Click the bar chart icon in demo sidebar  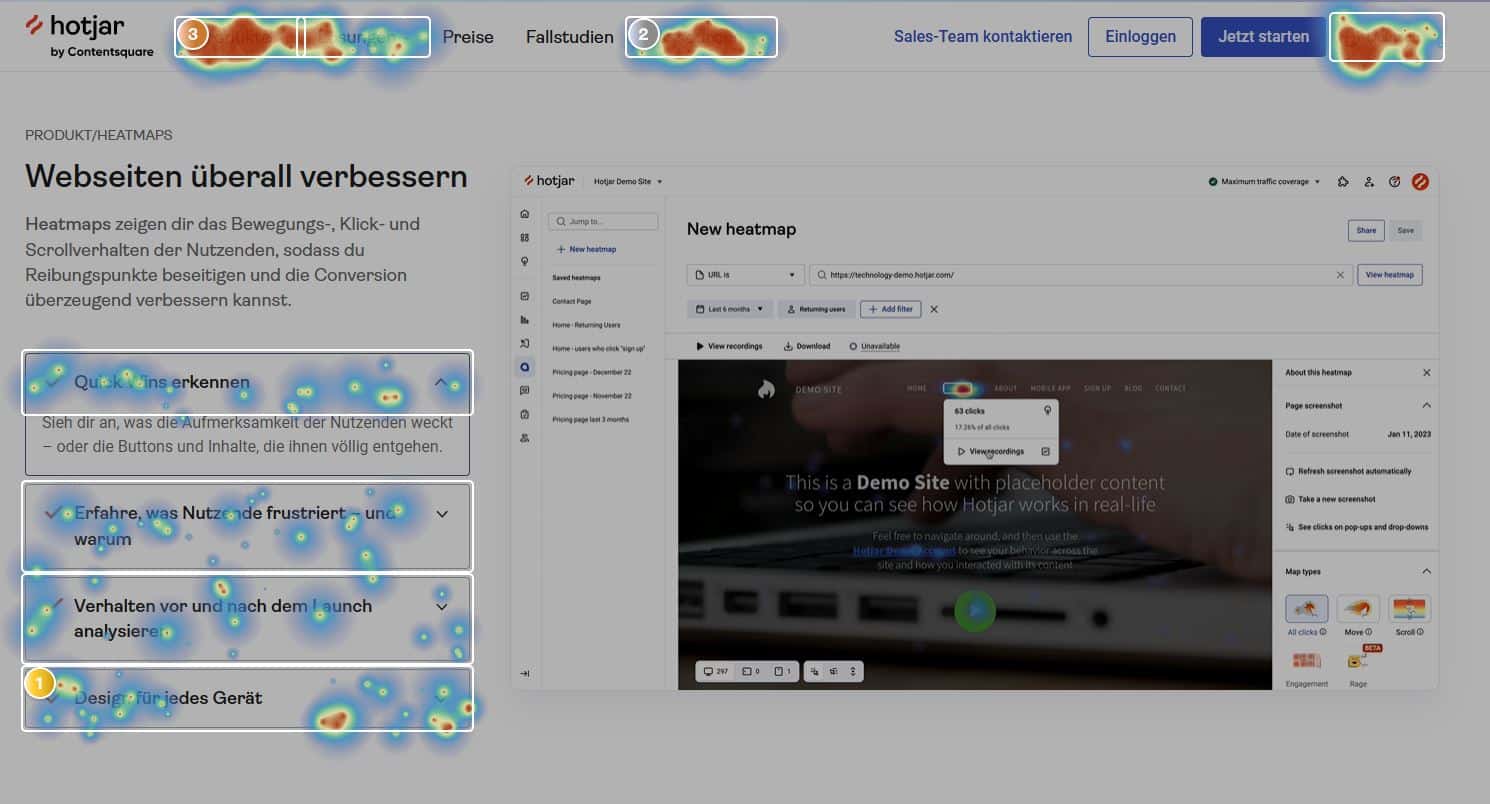[525, 320]
